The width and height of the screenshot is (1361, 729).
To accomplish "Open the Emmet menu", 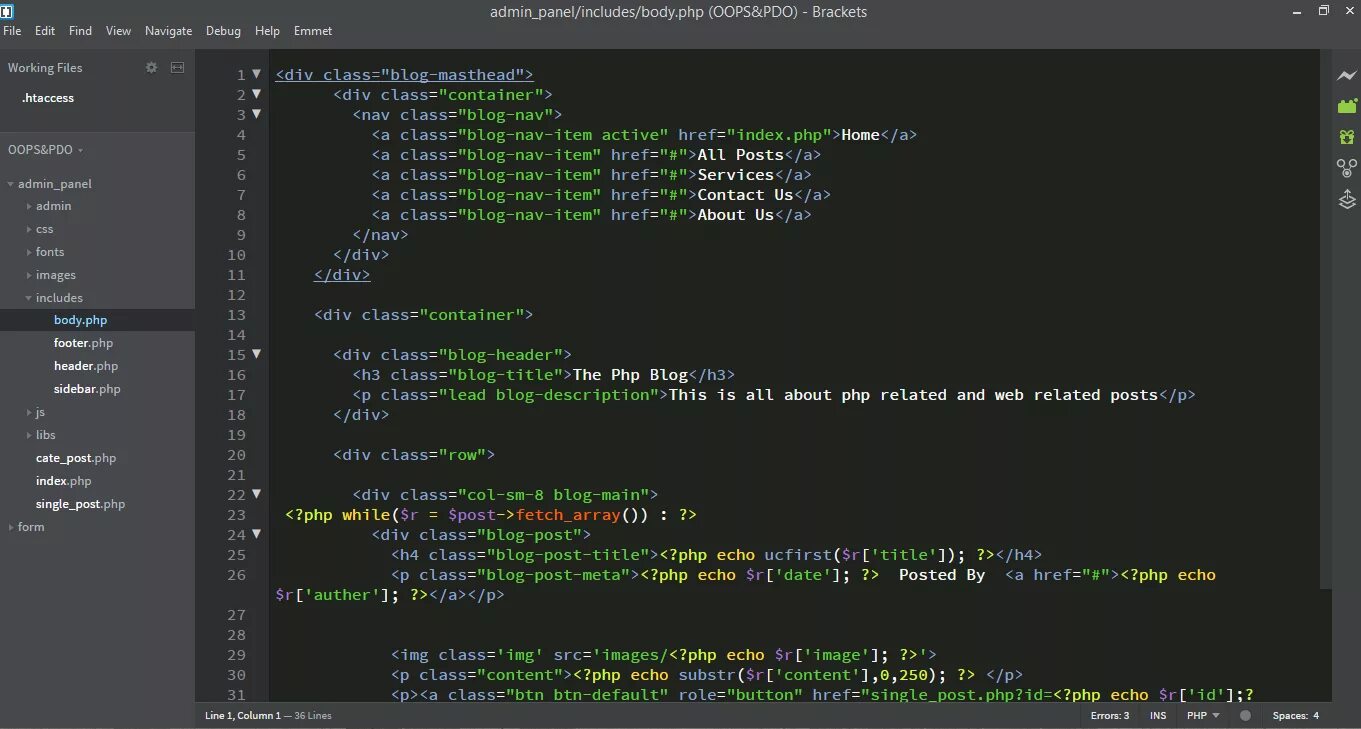I will tap(313, 31).
